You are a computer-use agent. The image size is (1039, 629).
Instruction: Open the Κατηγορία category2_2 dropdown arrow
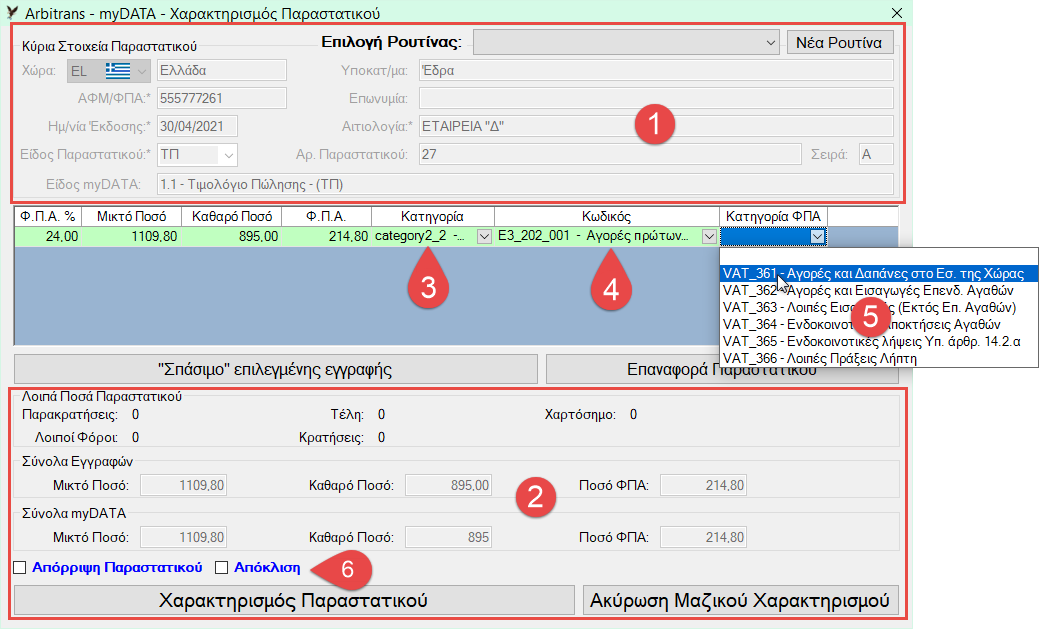[484, 237]
